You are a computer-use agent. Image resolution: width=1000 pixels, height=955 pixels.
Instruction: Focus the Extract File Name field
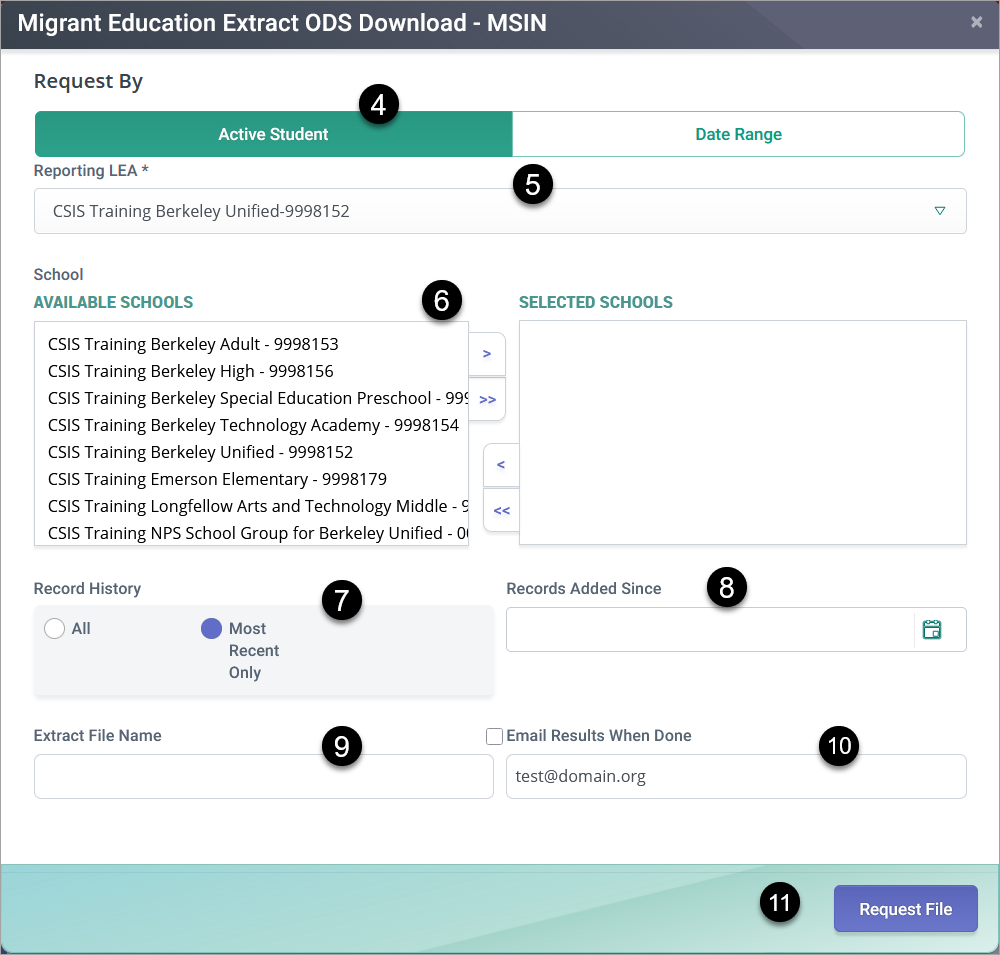pyautogui.click(x=264, y=776)
